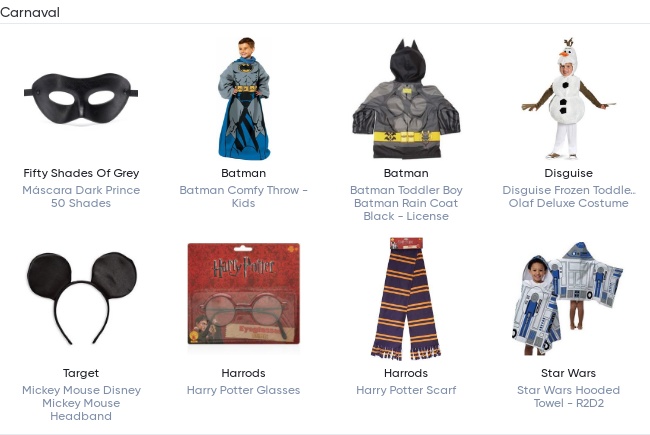
Task: Click the black Dark Prince mask image
Action: click(81, 99)
